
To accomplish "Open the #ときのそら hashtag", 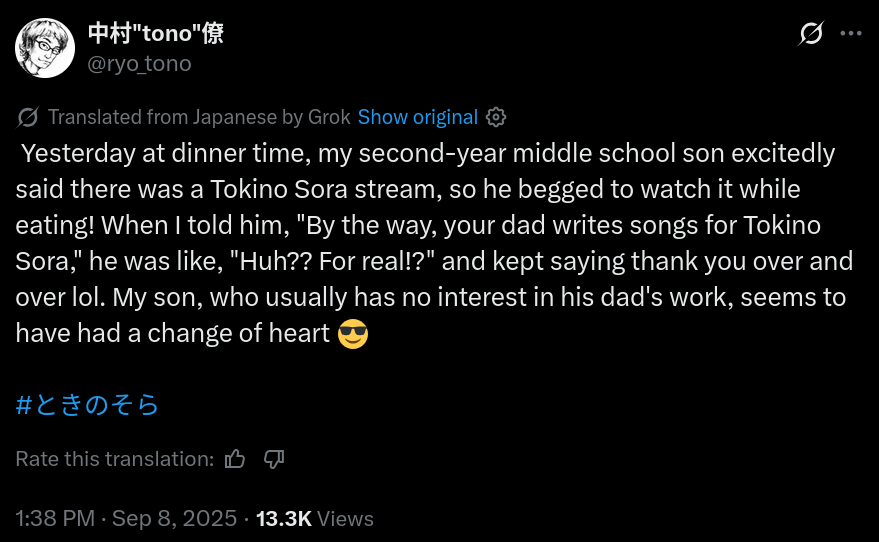I will pos(88,405).
